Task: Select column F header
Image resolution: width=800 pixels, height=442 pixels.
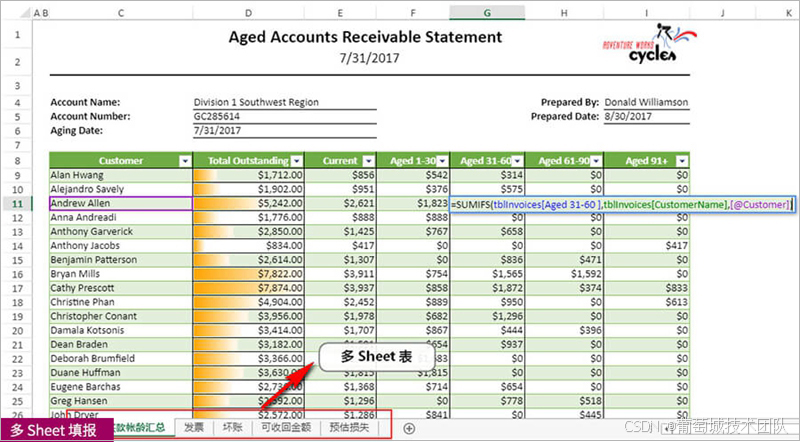Action: point(413,13)
